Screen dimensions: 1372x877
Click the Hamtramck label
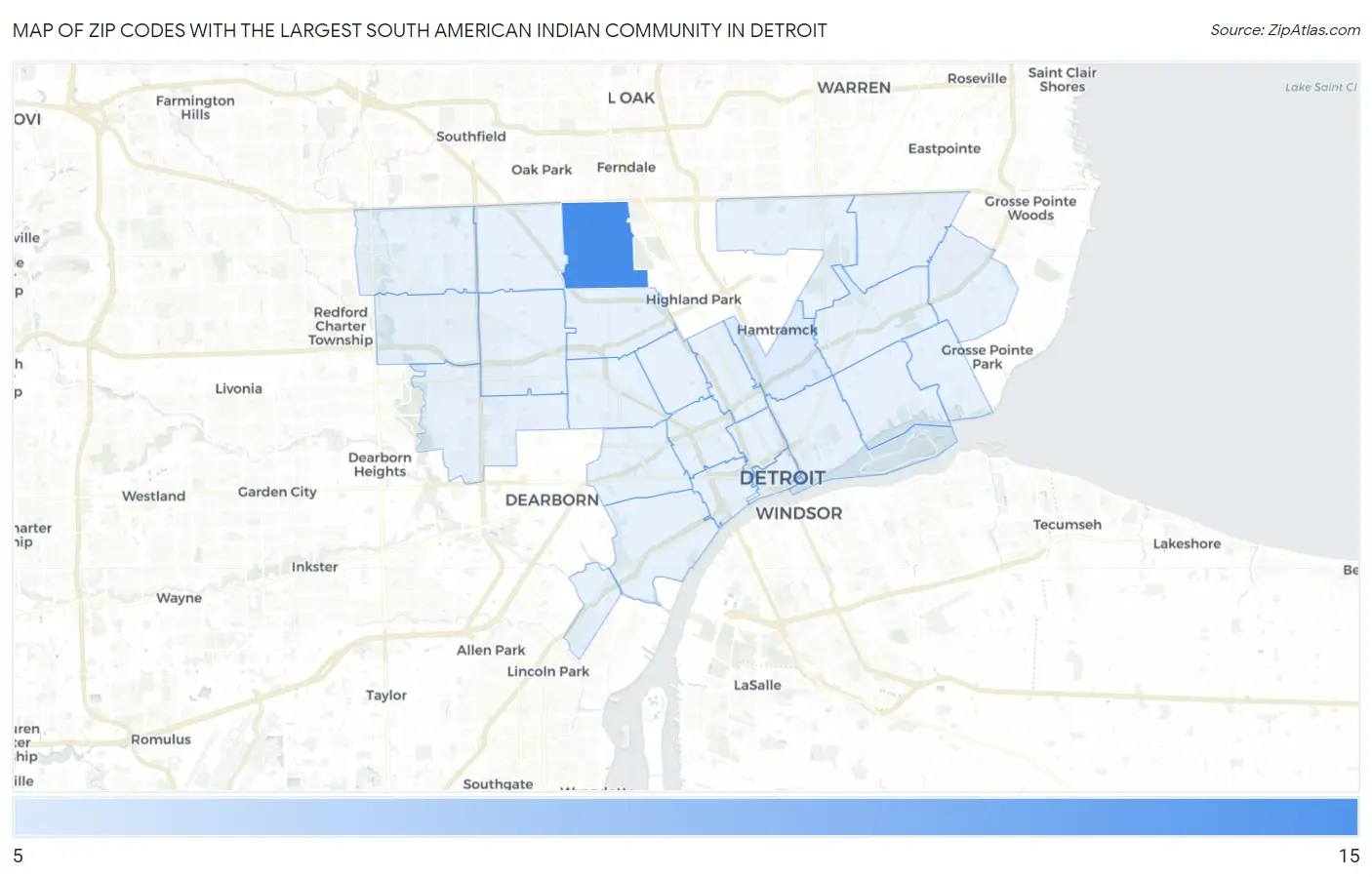(778, 330)
